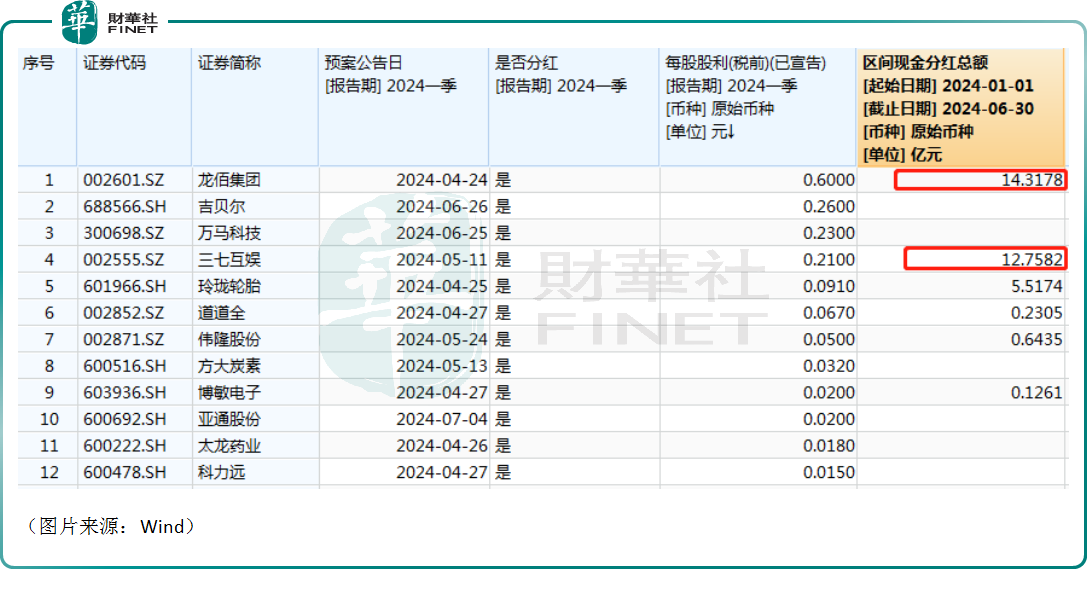Image resolution: width=1087 pixels, height=589 pixels.
Task: Click dividend per share value 0.0910
Action: 828,286
